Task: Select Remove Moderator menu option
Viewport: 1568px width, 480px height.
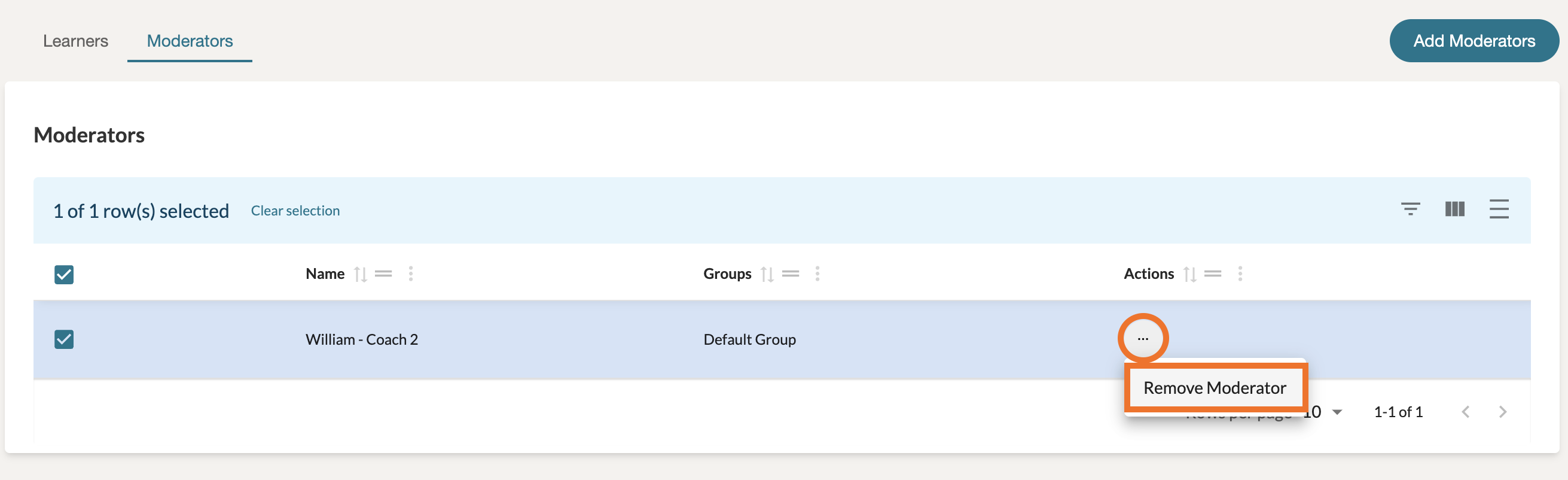Action: tap(1215, 388)
